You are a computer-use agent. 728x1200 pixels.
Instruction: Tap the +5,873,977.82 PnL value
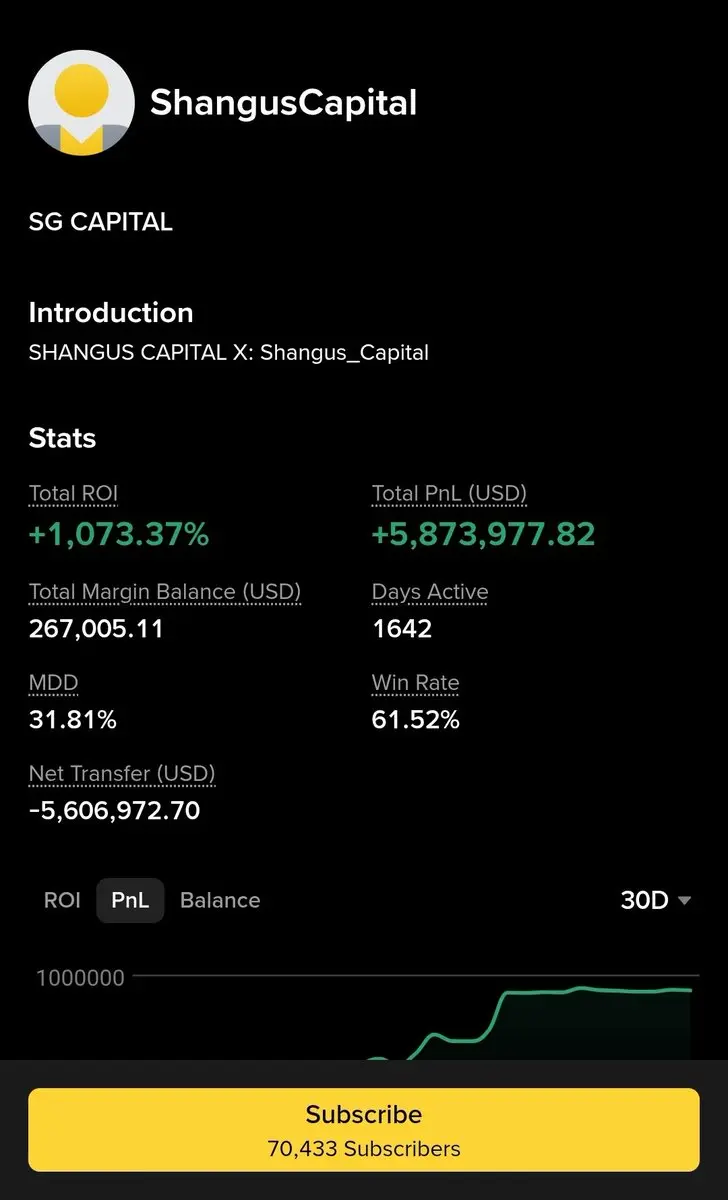point(483,534)
